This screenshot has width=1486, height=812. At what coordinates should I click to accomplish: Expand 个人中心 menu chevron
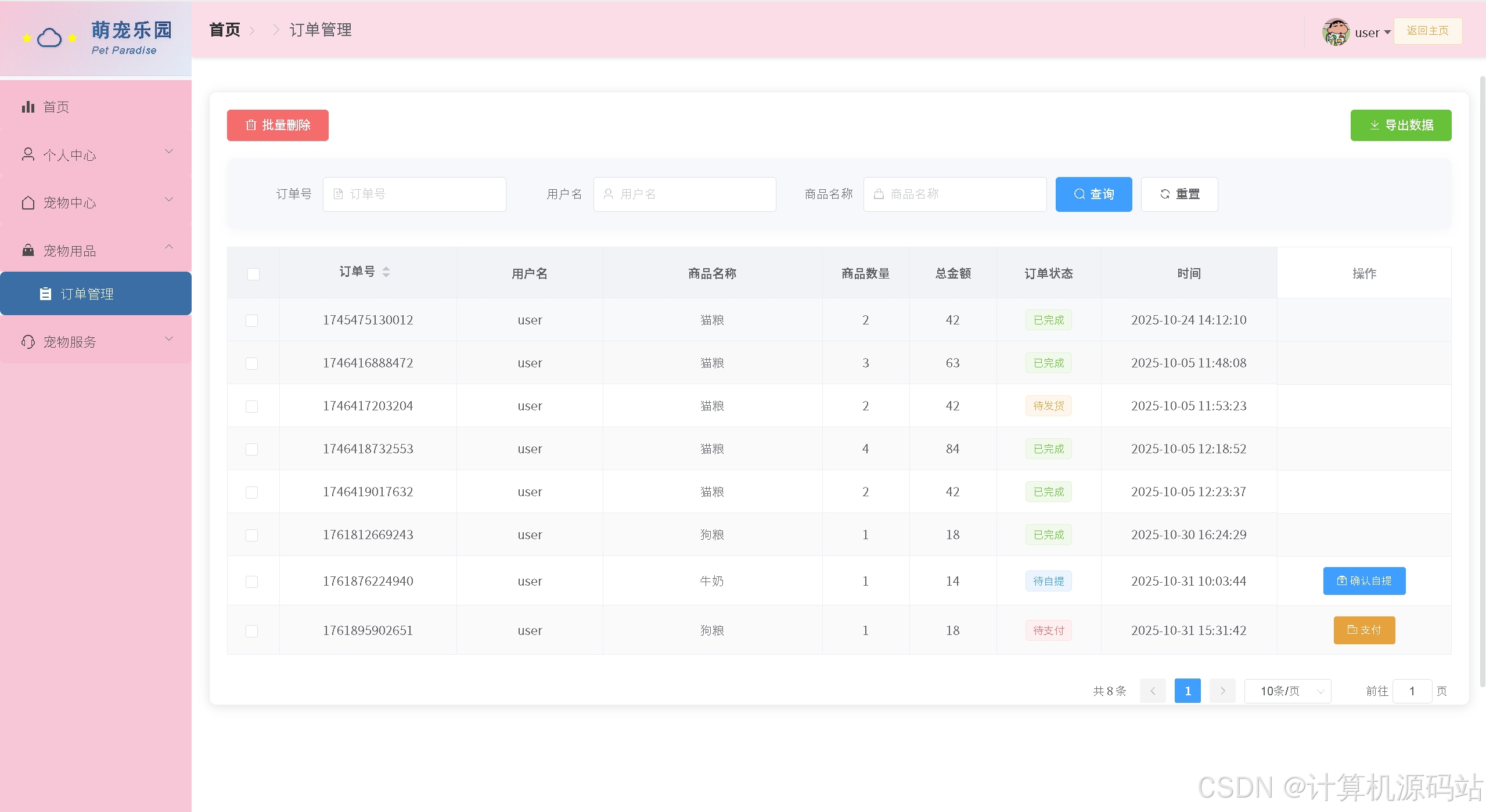169,151
